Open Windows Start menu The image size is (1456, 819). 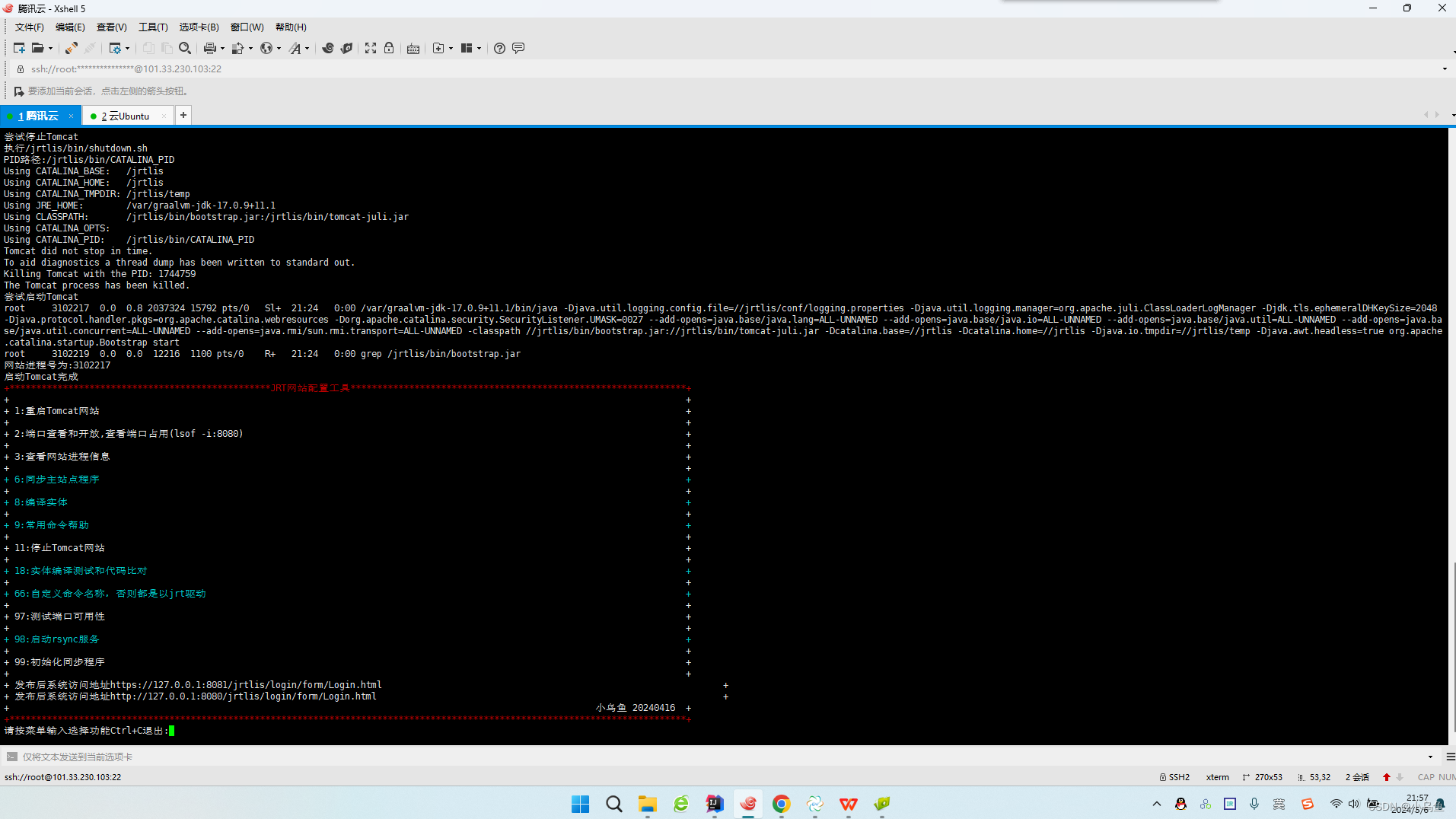coord(580,804)
